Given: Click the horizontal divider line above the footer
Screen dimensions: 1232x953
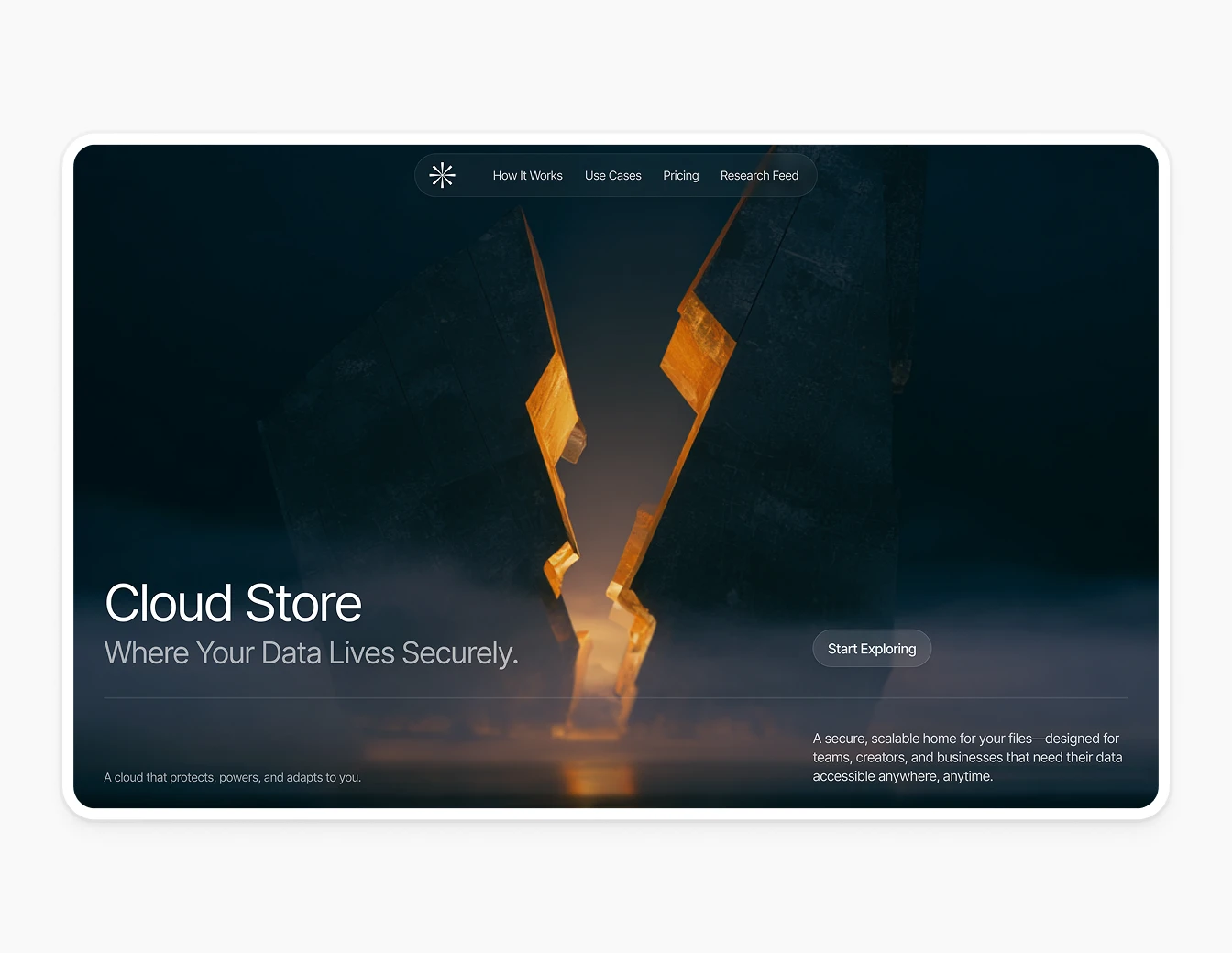Looking at the screenshot, I should [x=614, y=696].
